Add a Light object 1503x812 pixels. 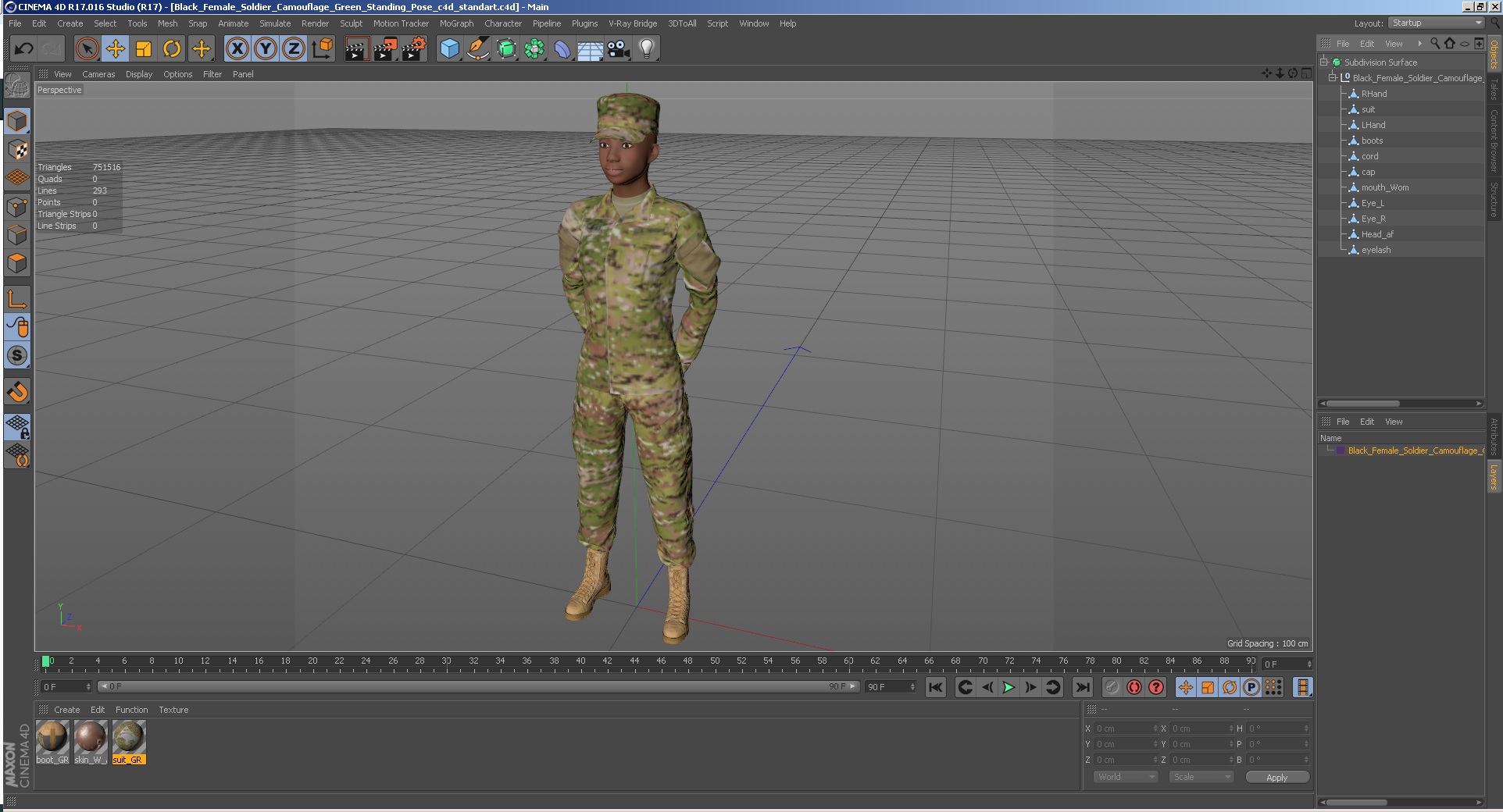[647, 49]
